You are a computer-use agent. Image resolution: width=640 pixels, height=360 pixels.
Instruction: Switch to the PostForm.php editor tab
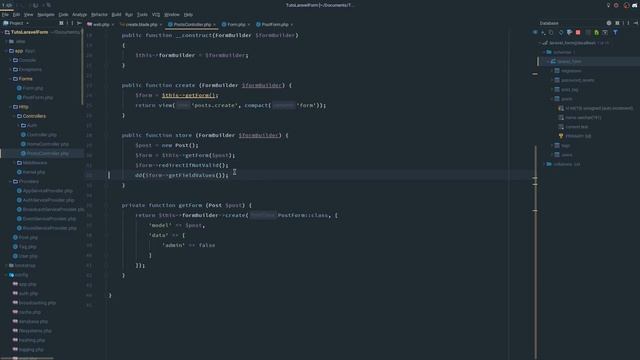pos(274,24)
